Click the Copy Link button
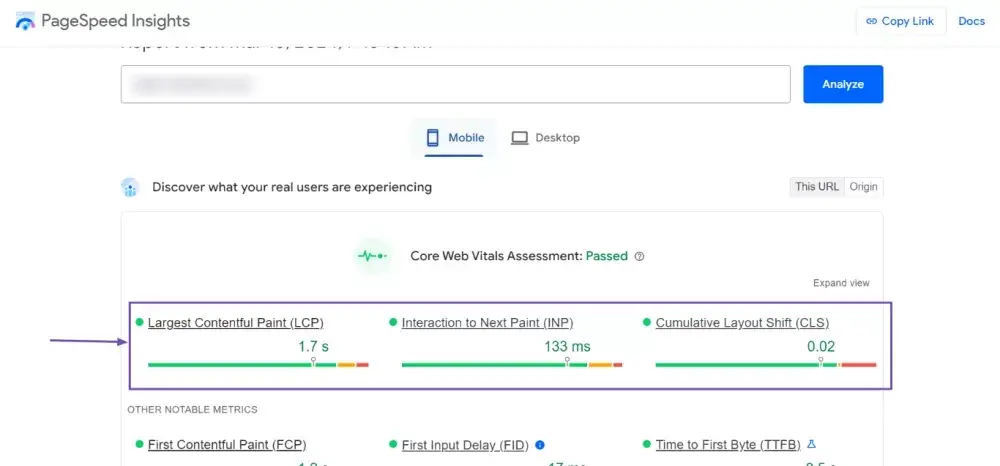This screenshot has height=466, width=1000. [901, 21]
